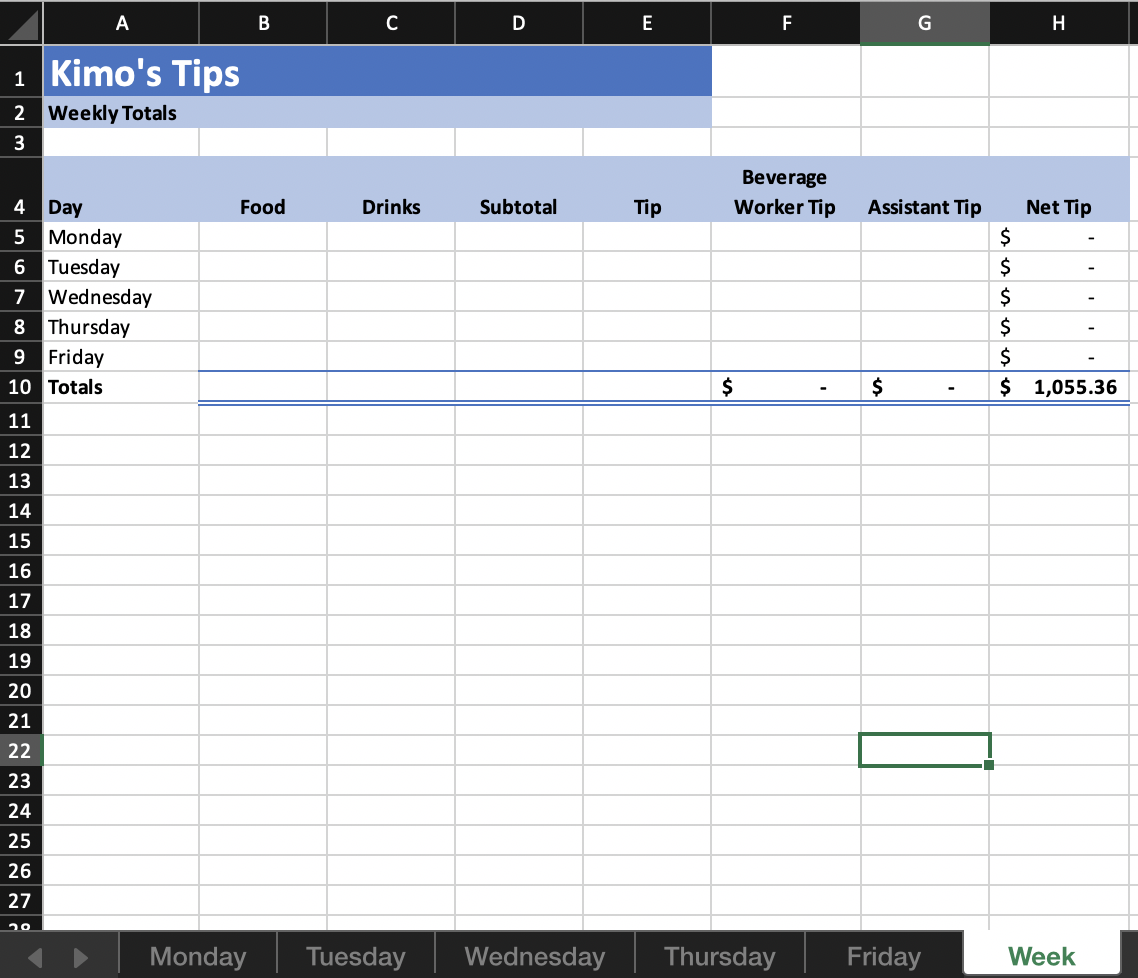Select the column A header
This screenshot has width=1138, height=978.
coord(121,22)
